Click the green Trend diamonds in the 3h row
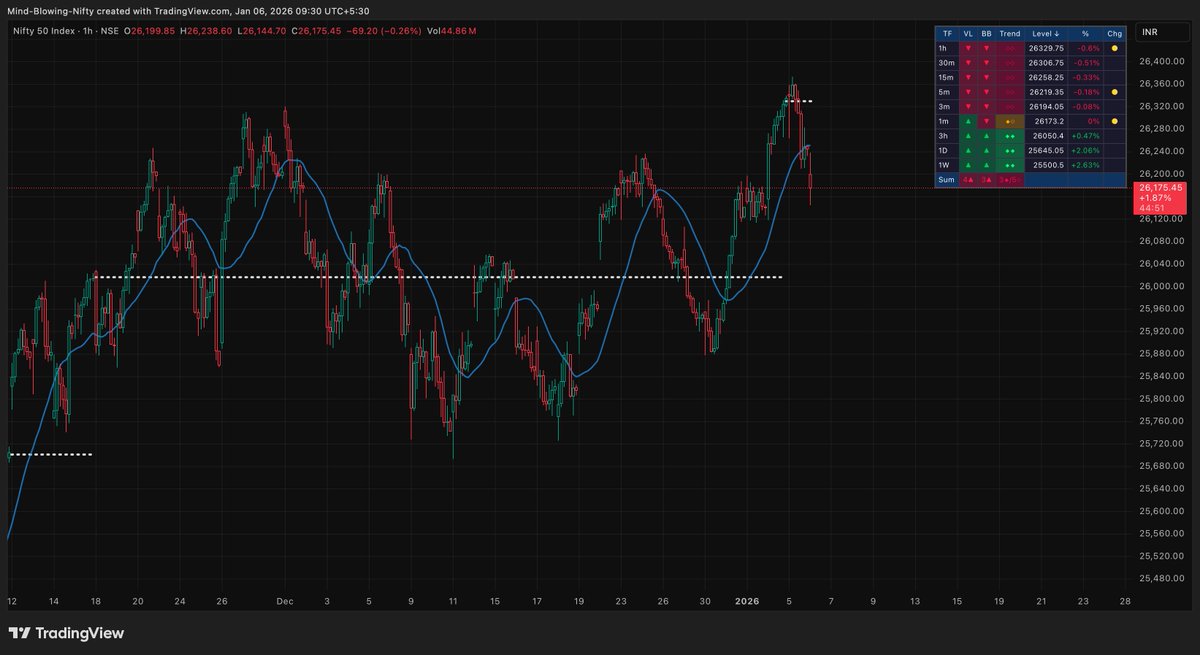This screenshot has height=655, width=1200. [1010, 135]
